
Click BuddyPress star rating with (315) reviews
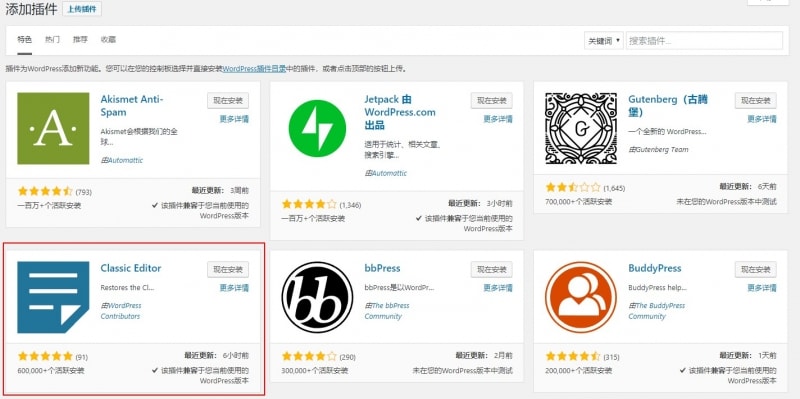(x=582, y=357)
